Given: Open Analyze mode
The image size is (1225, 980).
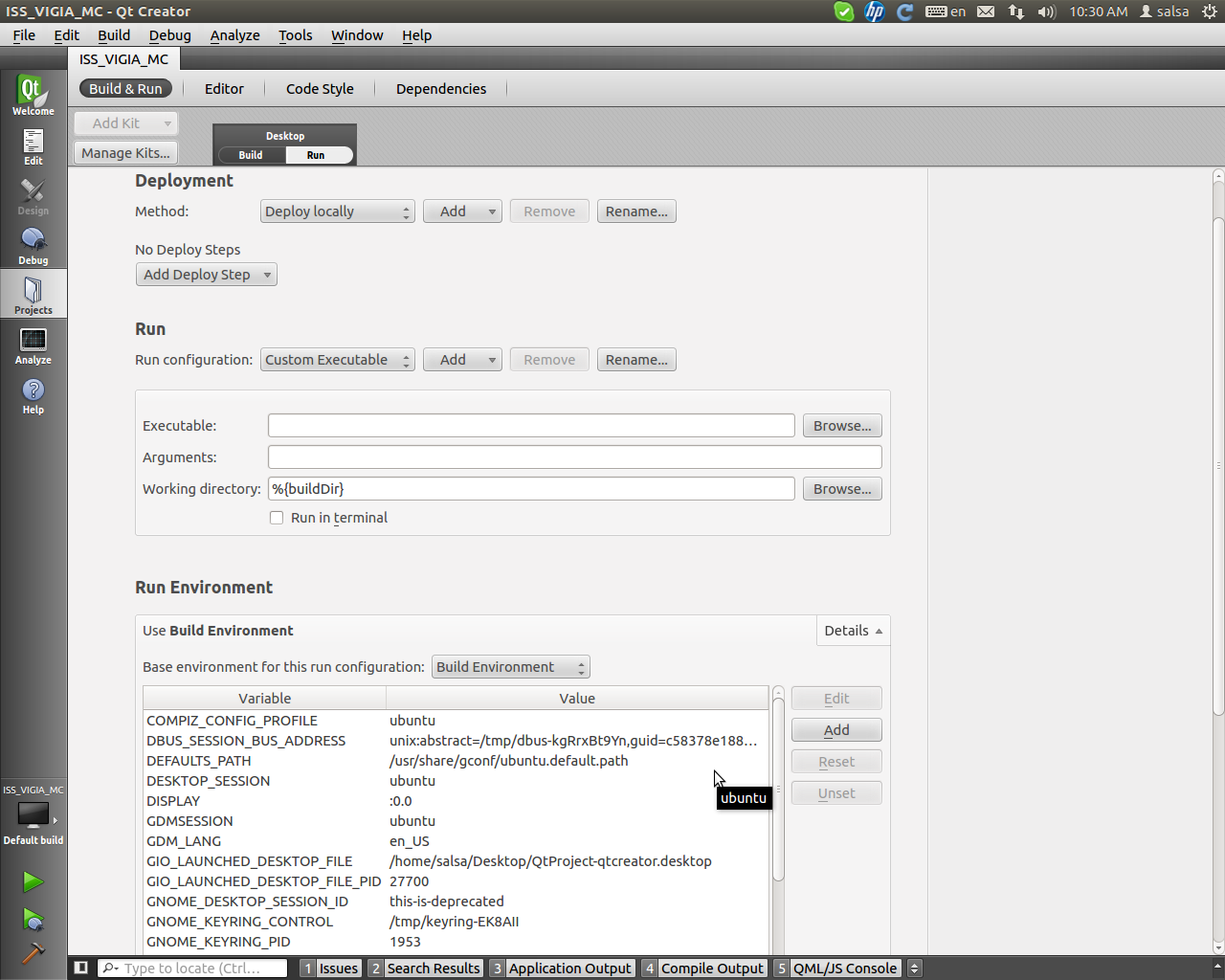Looking at the screenshot, I should pos(33,345).
